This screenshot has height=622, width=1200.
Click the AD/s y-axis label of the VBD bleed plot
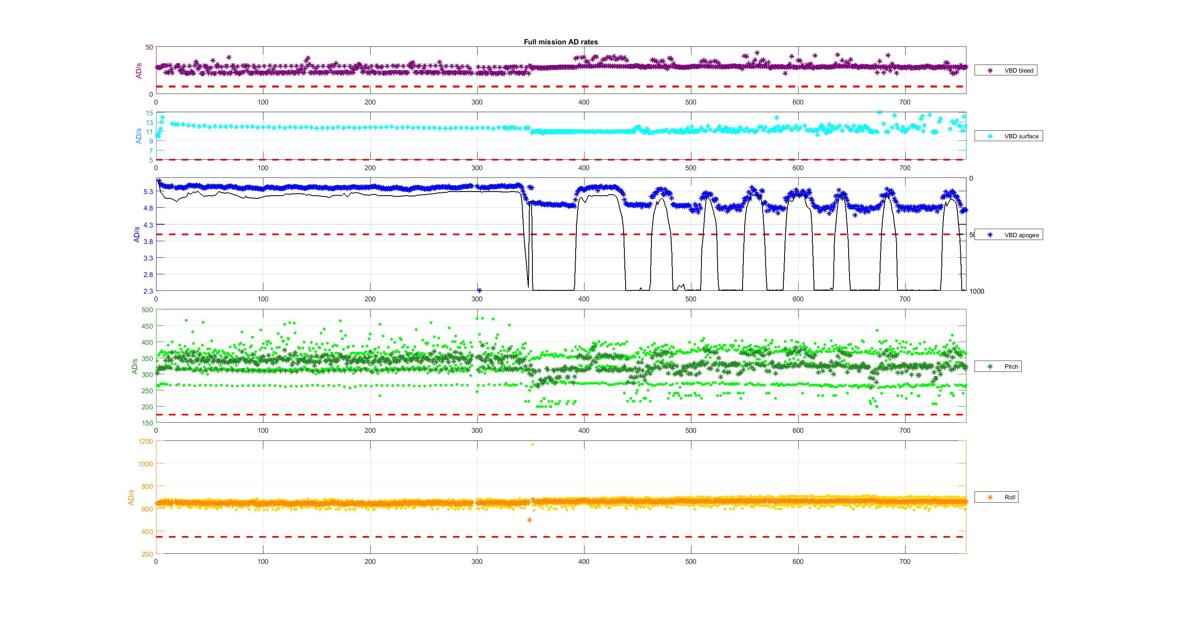click(x=138, y=71)
